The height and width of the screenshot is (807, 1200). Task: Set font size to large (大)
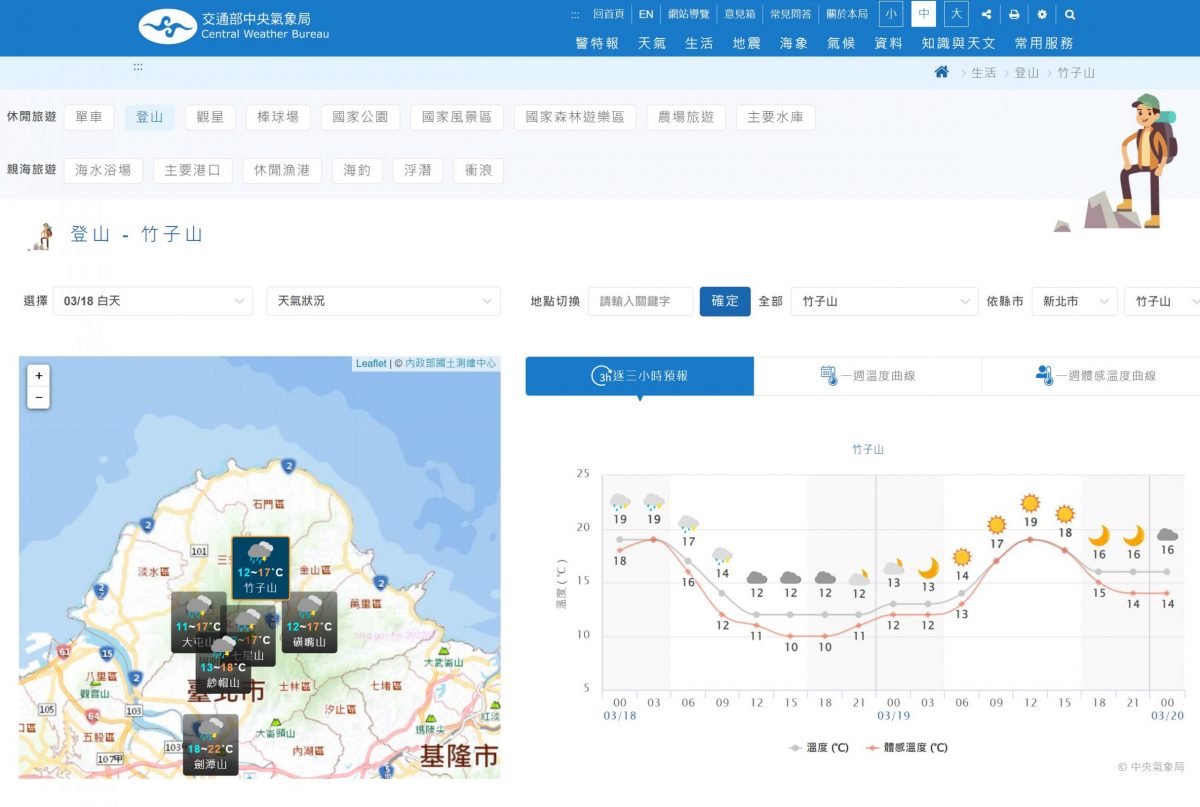click(x=957, y=14)
